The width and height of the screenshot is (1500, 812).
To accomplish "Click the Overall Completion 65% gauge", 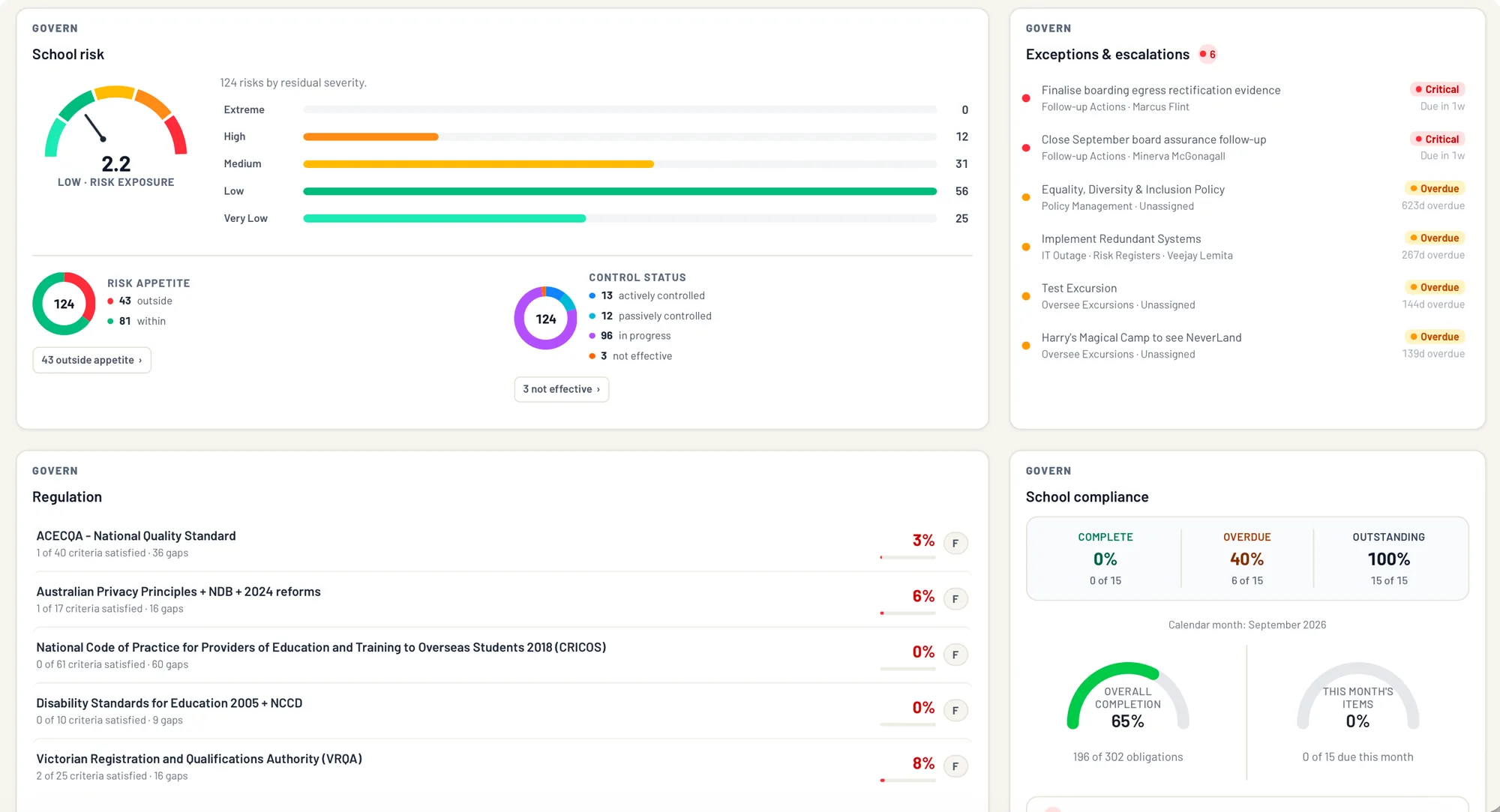I will (x=1128, y=697).
